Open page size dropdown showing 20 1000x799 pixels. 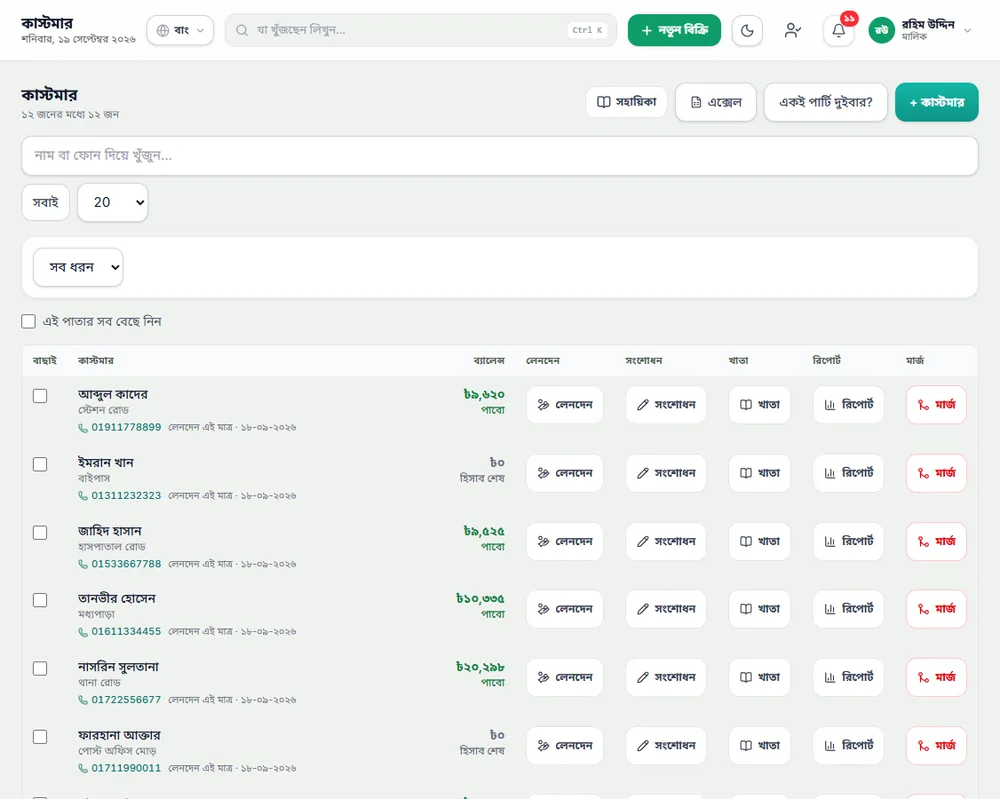pos(113,203)
